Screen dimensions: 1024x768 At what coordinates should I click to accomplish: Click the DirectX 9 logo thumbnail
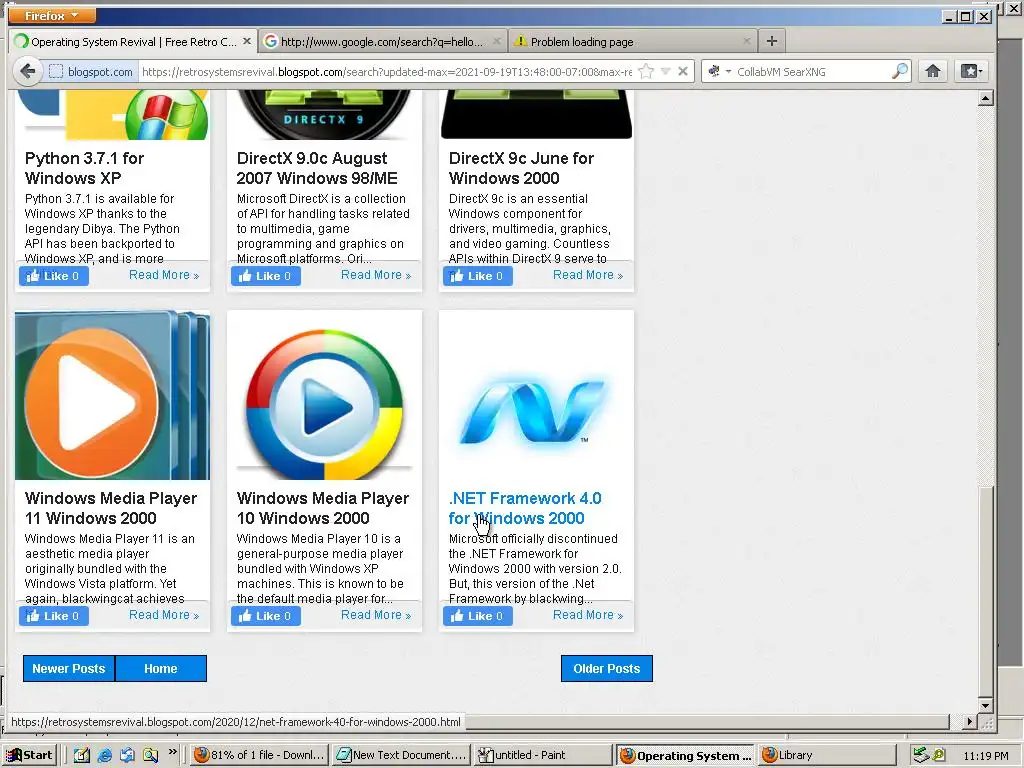click(x=325, y=115)
